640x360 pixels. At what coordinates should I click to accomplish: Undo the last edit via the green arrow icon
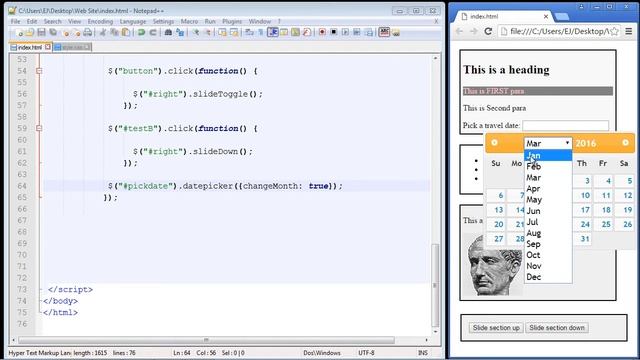coord(141,32)
